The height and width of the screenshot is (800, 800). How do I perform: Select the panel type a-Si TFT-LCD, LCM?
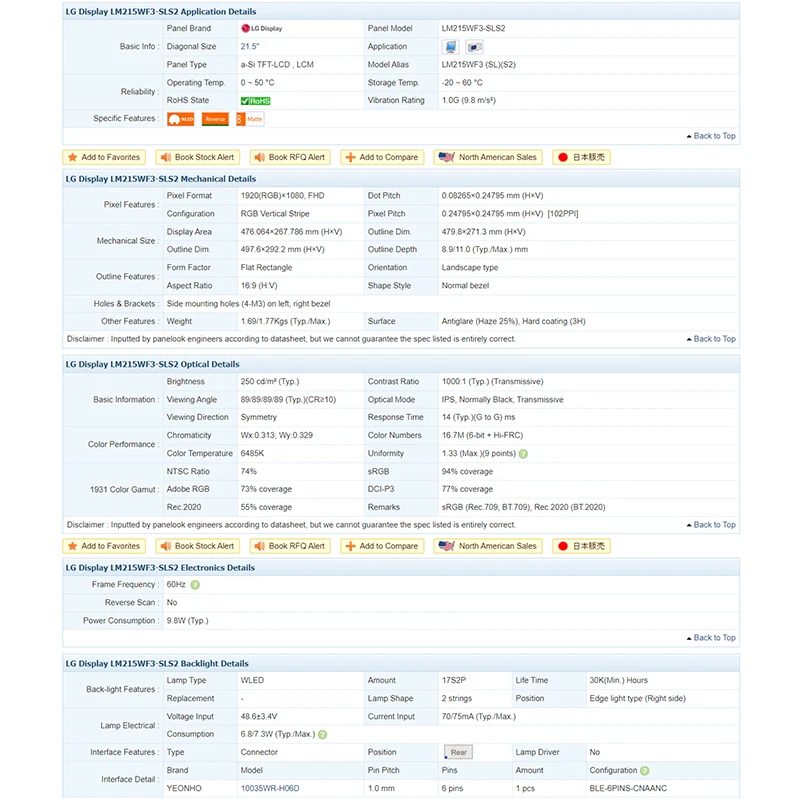coord(277,65)
